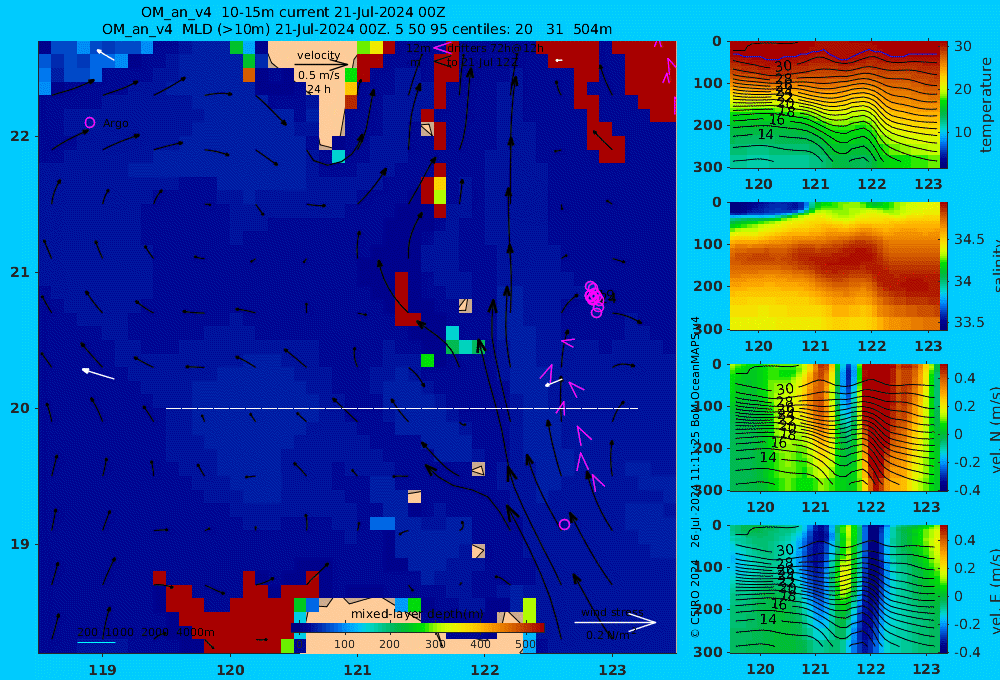The width and height of the screenshot is (1000, 680).
Task: Click the salinity colorbar
Action: tap(944, 266)
